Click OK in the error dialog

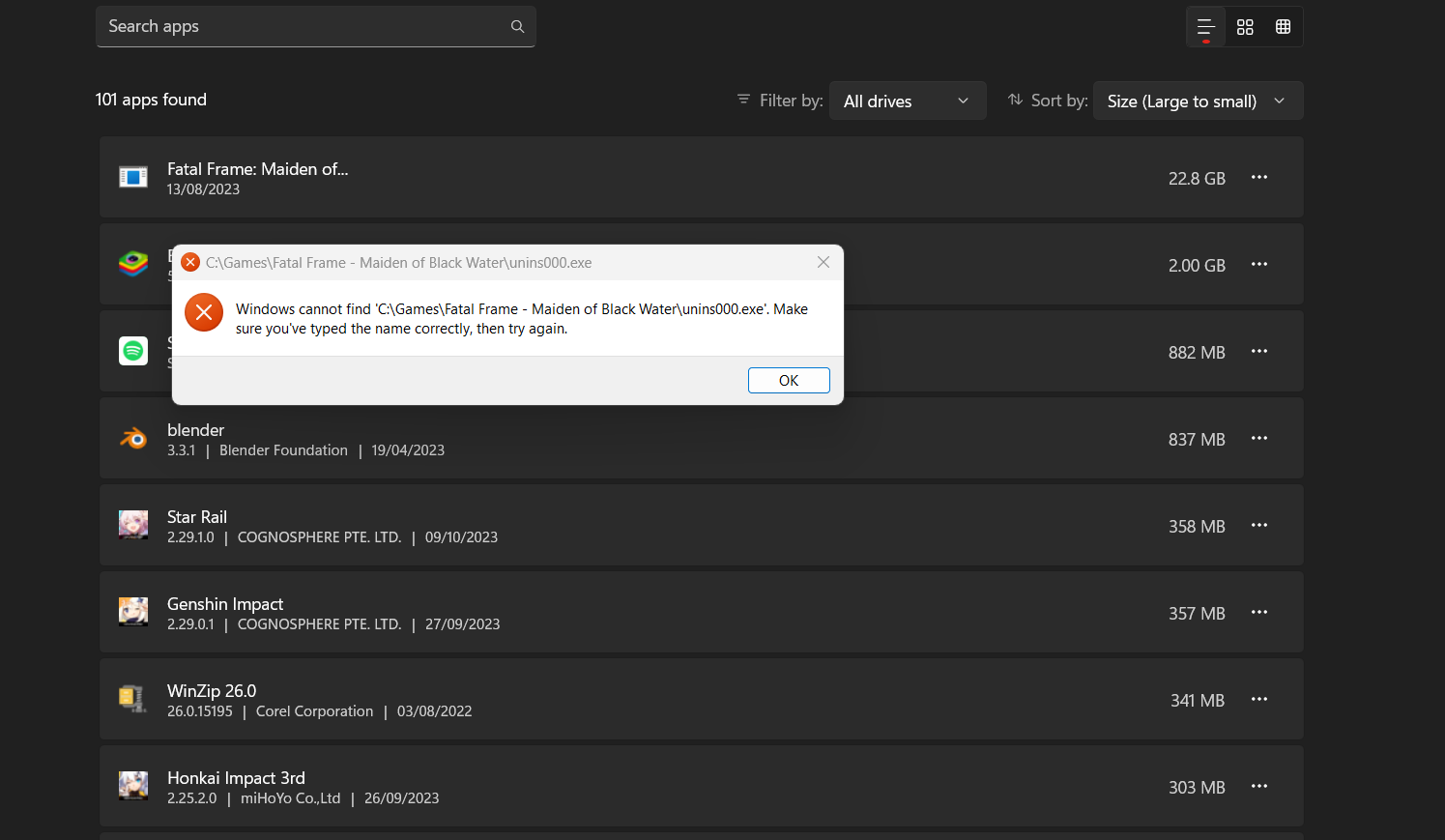[x=789, y=381]
